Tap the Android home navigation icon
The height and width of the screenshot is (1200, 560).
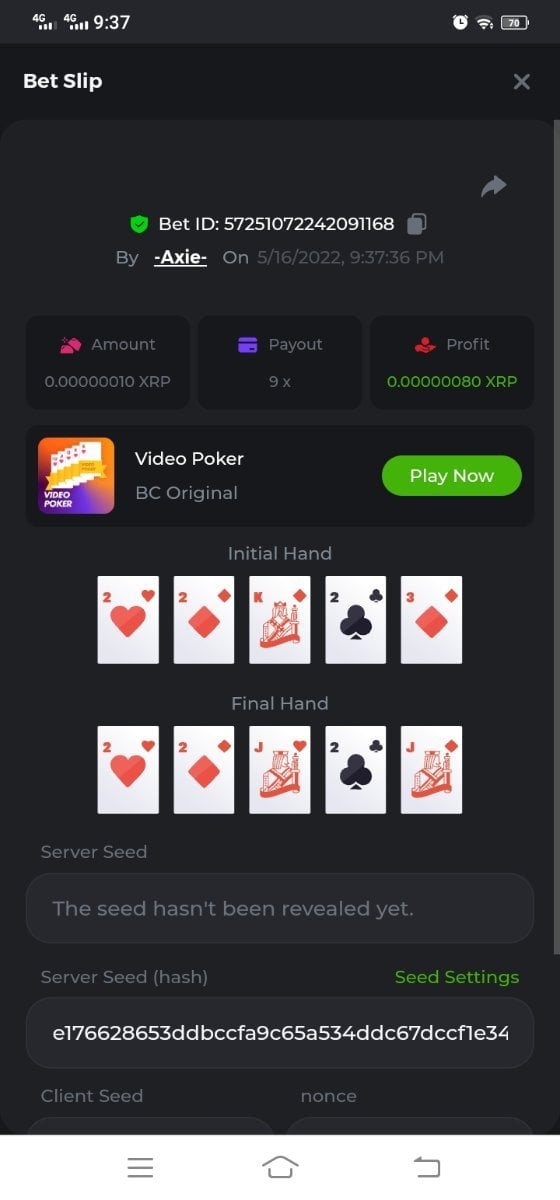[280, 1167]
